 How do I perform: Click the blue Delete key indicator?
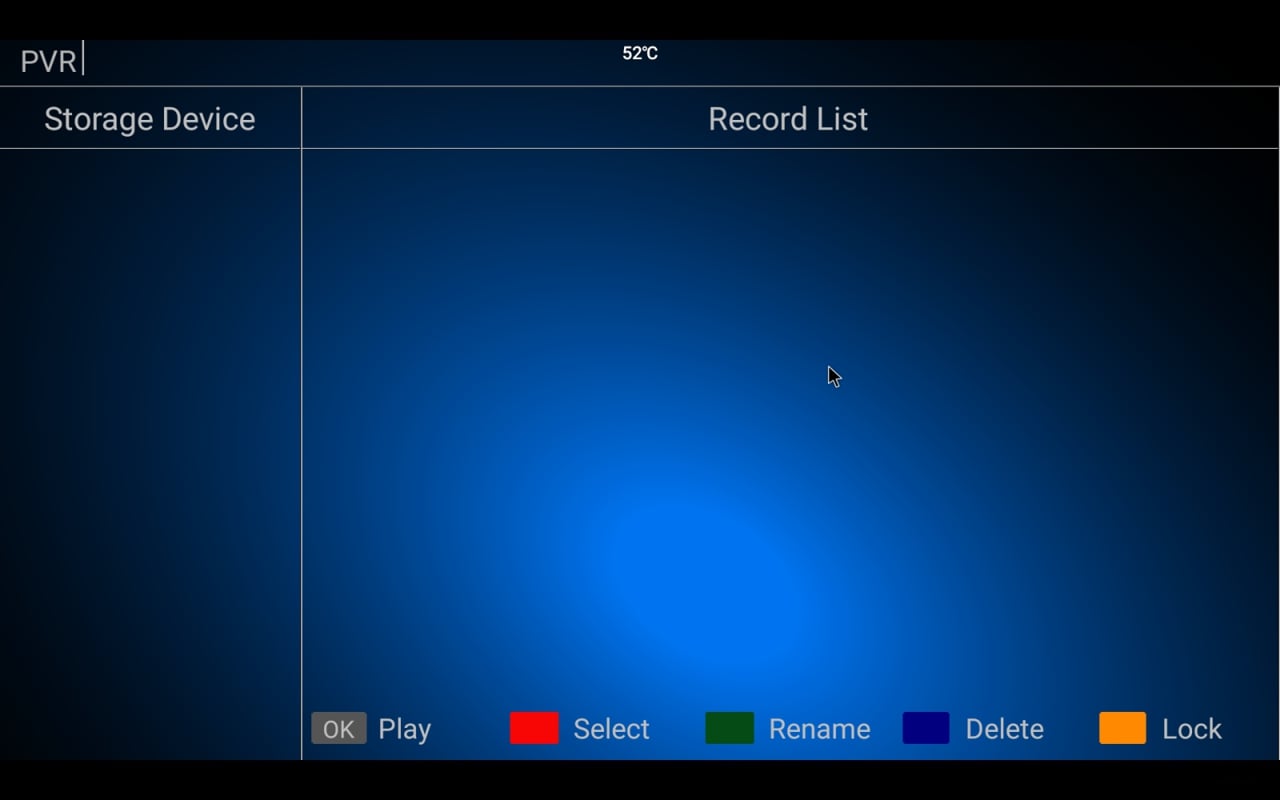(925, 729)
